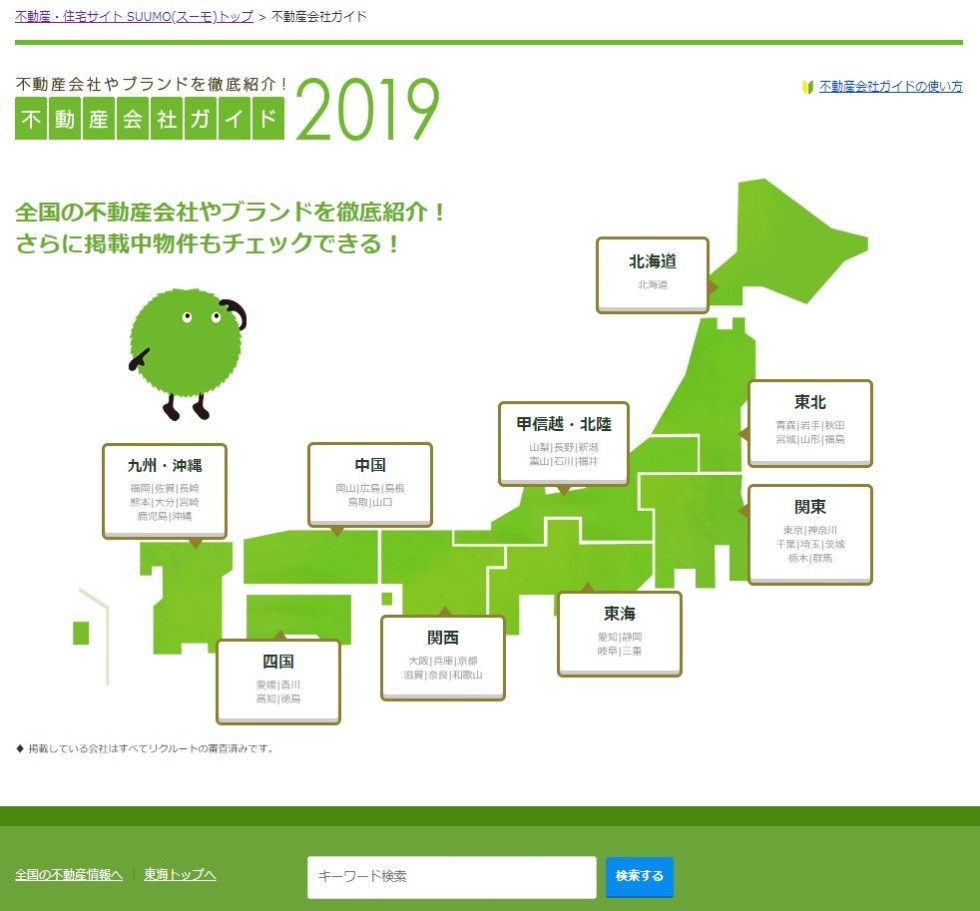Click the 不動産会社ガイド breadcrumb text

(319, 16)
